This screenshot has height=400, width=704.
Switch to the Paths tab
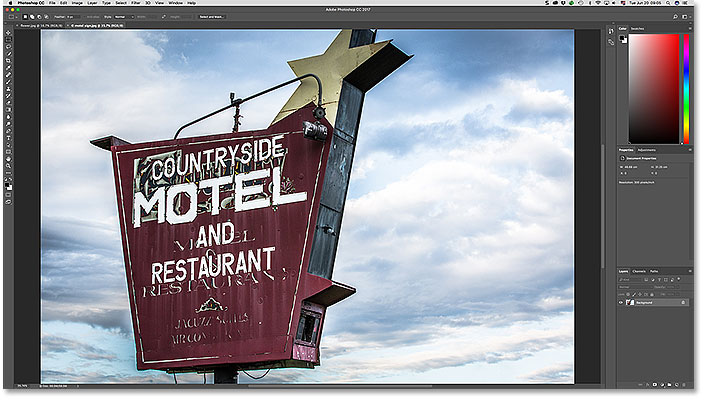pyautogui.click(x=654, y=271)
